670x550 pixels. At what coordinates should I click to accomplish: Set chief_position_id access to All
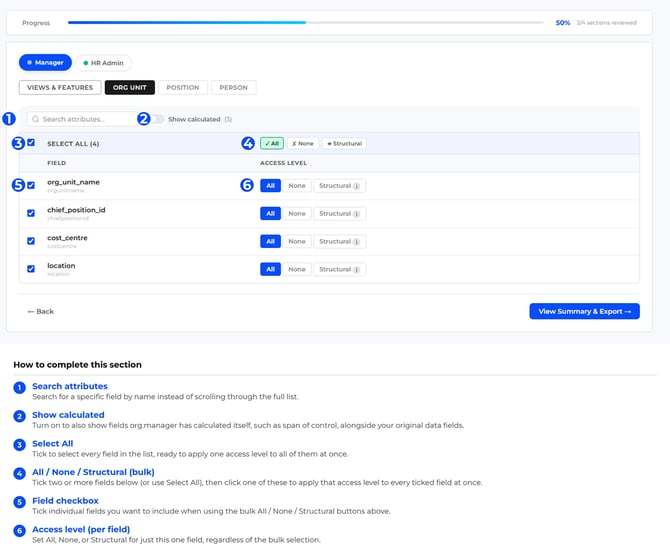pos(270,213)
